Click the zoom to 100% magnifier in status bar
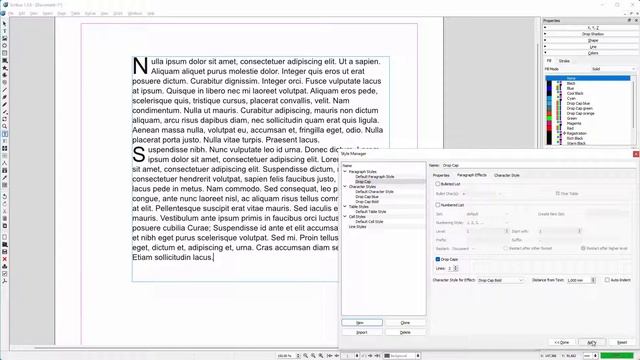 tap(313, 356)
